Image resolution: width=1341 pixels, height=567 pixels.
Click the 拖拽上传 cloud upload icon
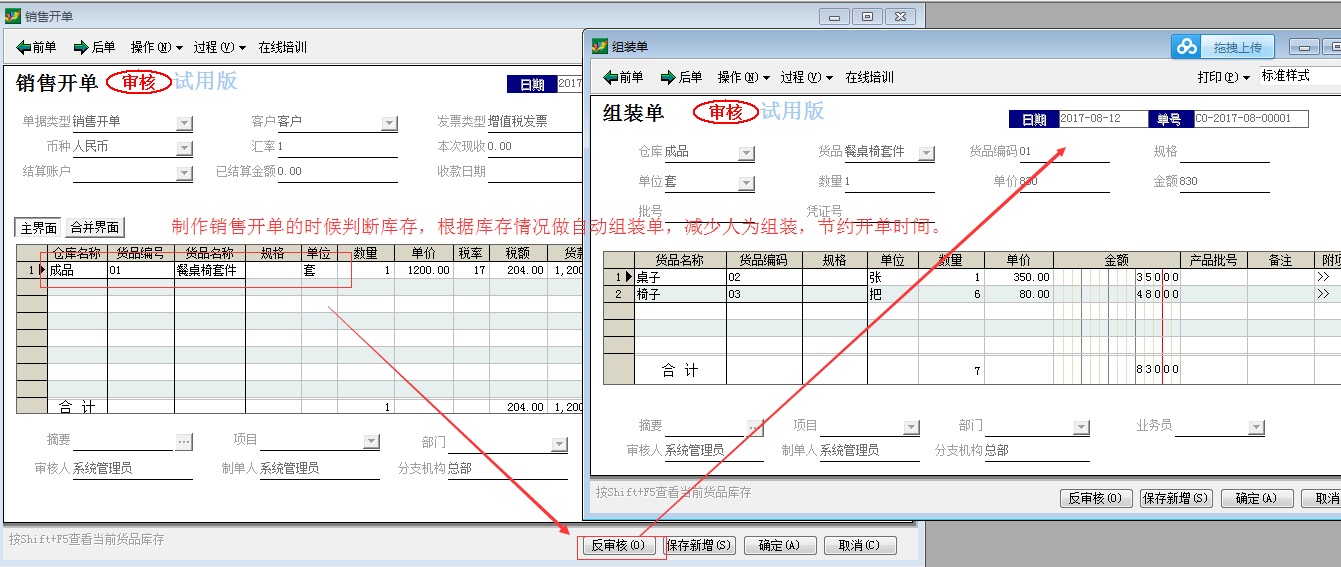[1187, 46]
